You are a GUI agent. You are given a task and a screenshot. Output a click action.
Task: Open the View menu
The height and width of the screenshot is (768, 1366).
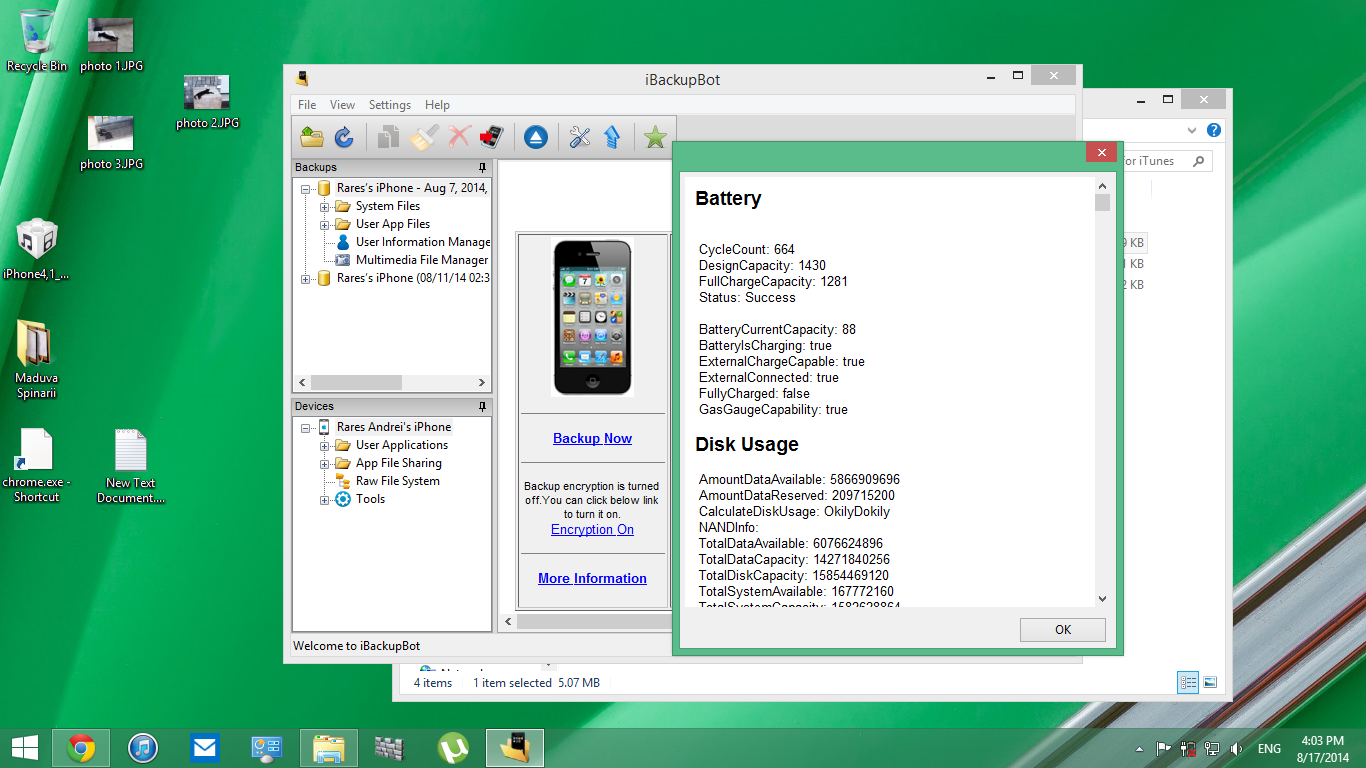342,105
